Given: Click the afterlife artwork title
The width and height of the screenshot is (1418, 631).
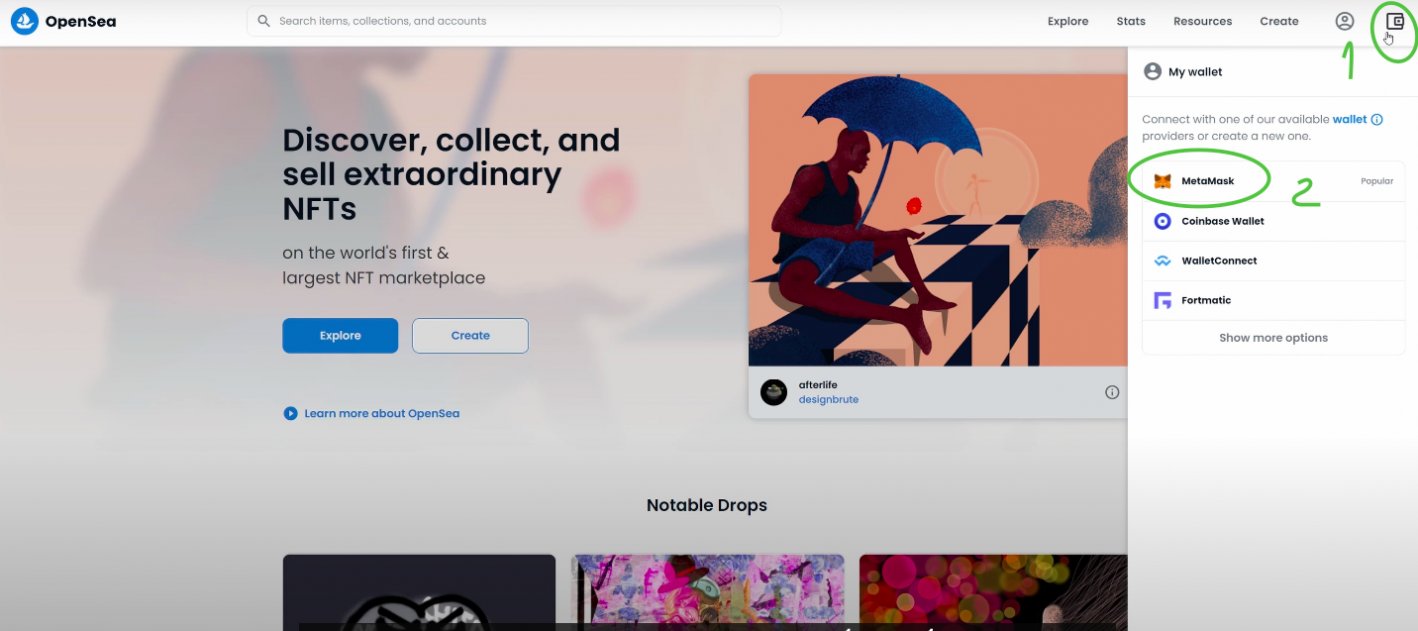Looking at the screenshot, I should pyautogui.click(x=816, y=385).
